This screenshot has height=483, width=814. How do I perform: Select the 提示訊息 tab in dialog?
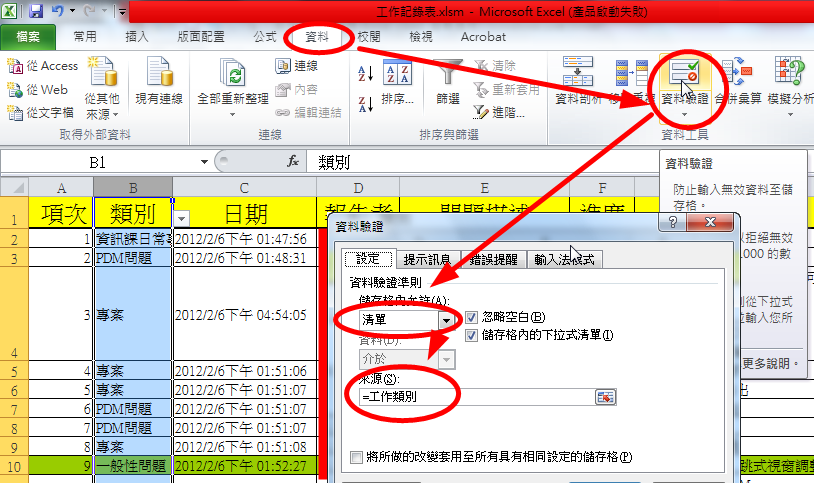coord(427,259)
